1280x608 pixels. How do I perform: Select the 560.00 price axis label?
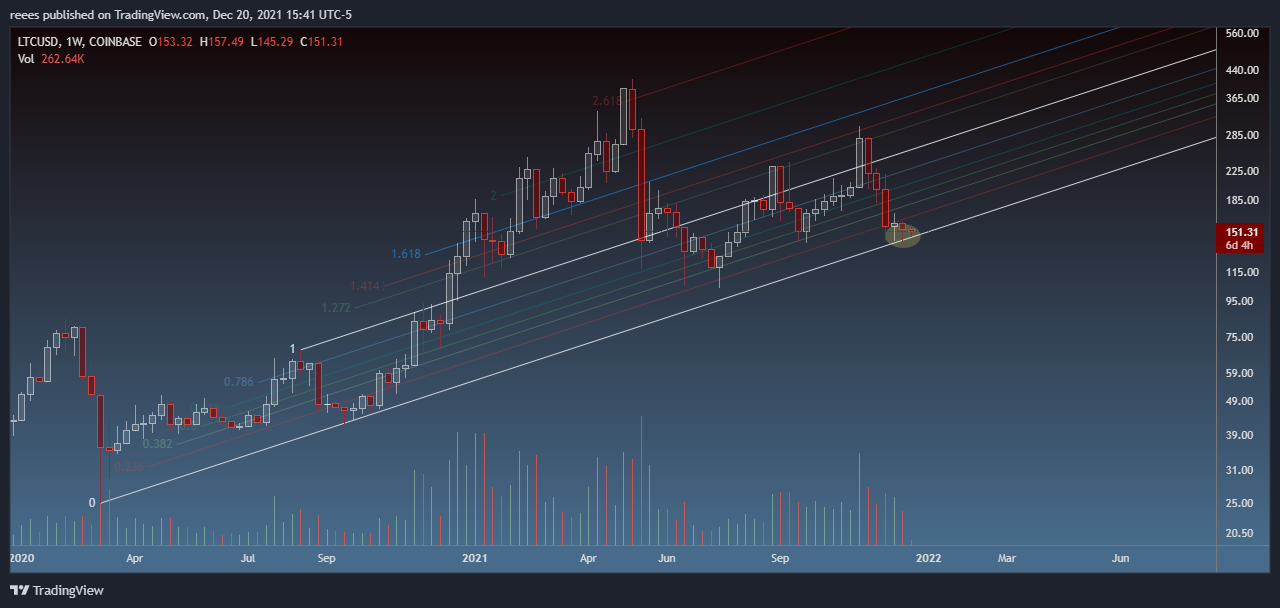click(x=1241, y=33)
